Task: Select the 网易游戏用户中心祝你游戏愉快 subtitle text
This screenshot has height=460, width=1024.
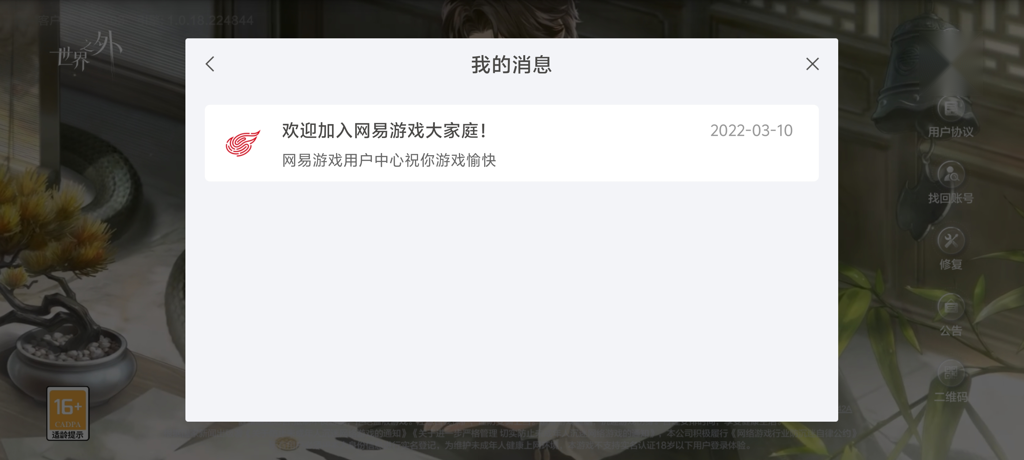Action: click(x=389, y=160)
